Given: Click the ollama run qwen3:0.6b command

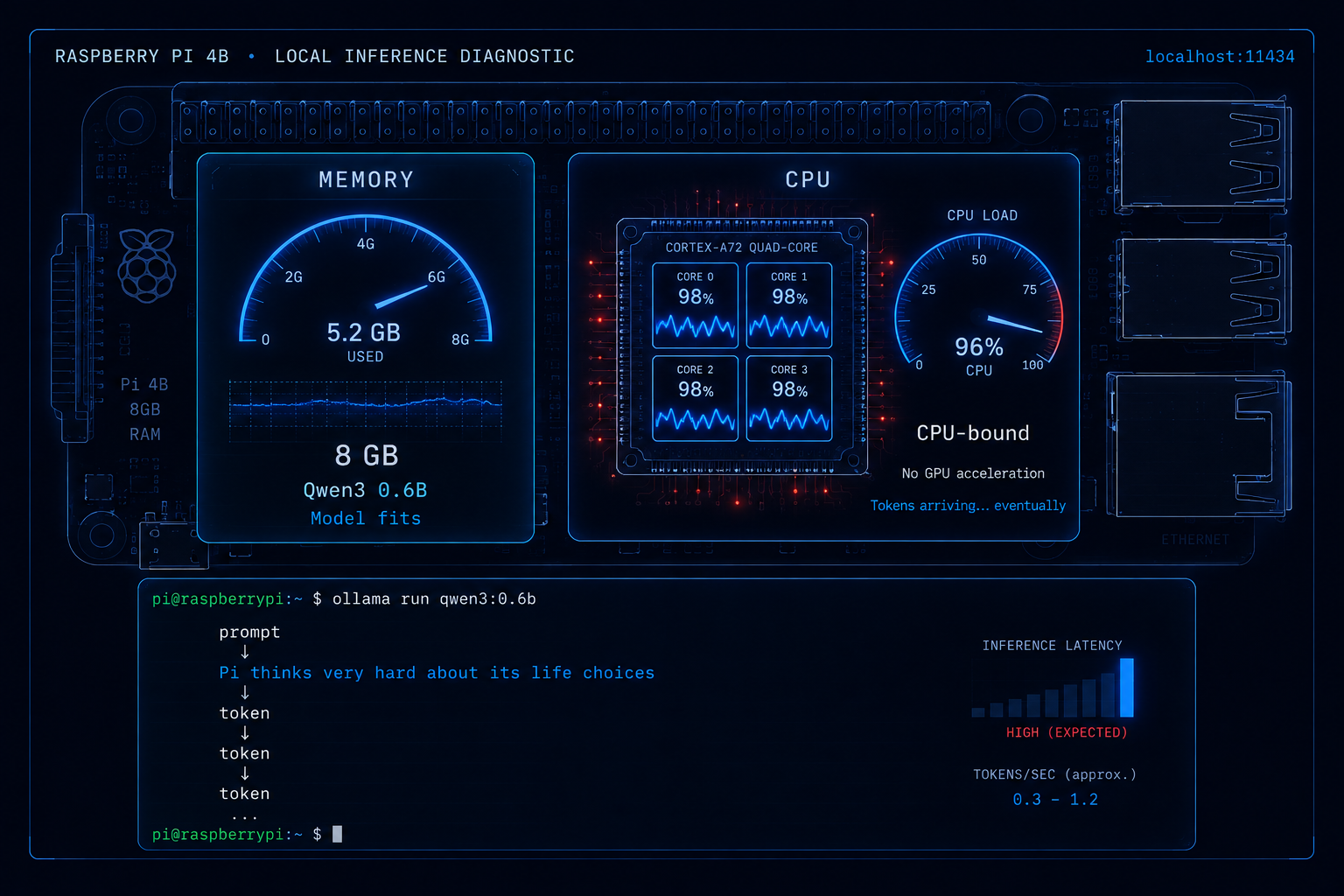Looking at the screenshot, I should coord(434,599).
